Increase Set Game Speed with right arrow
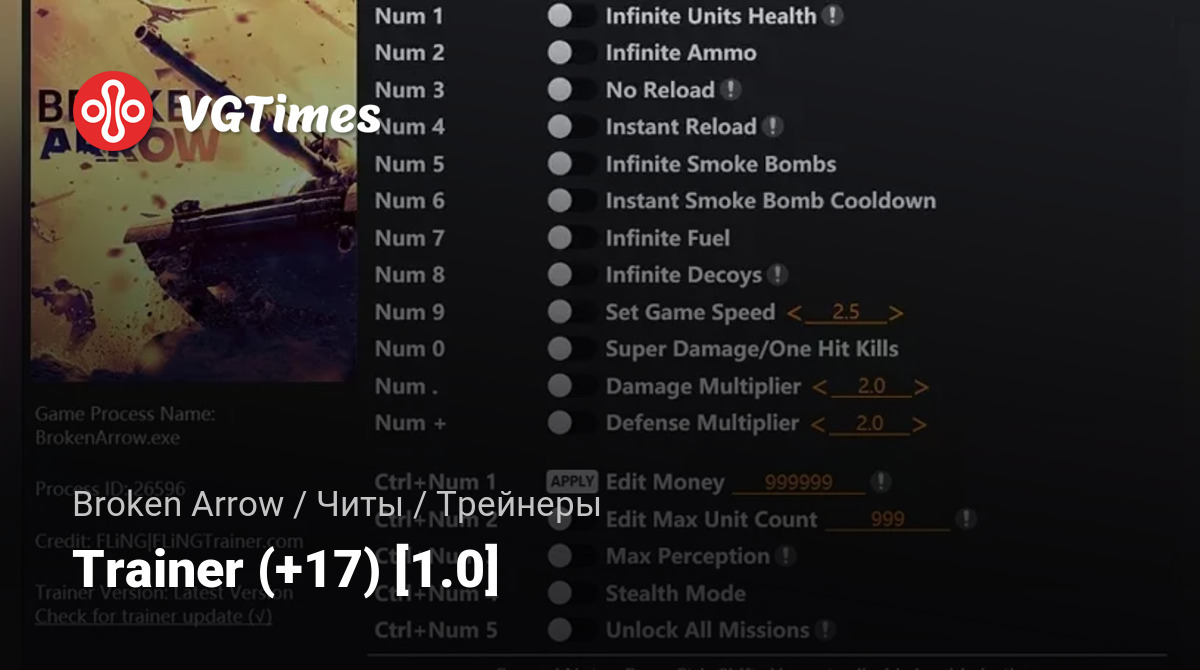 (896, 313)
